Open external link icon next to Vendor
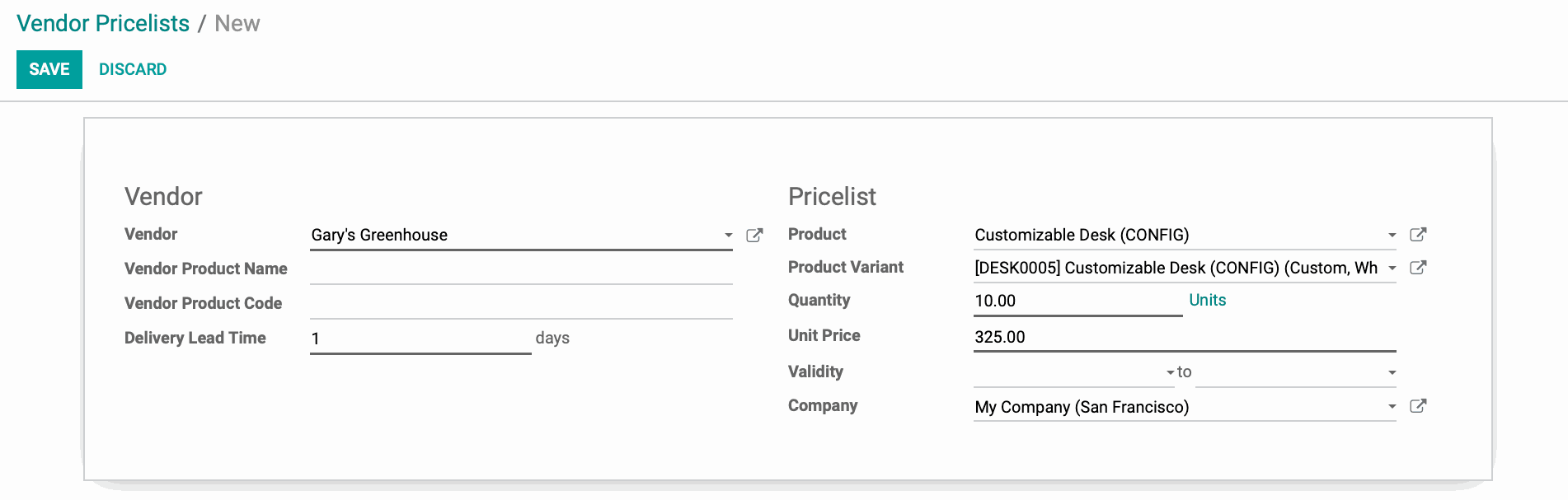The width and height of the screenshot is (1568, 500). 754,236
